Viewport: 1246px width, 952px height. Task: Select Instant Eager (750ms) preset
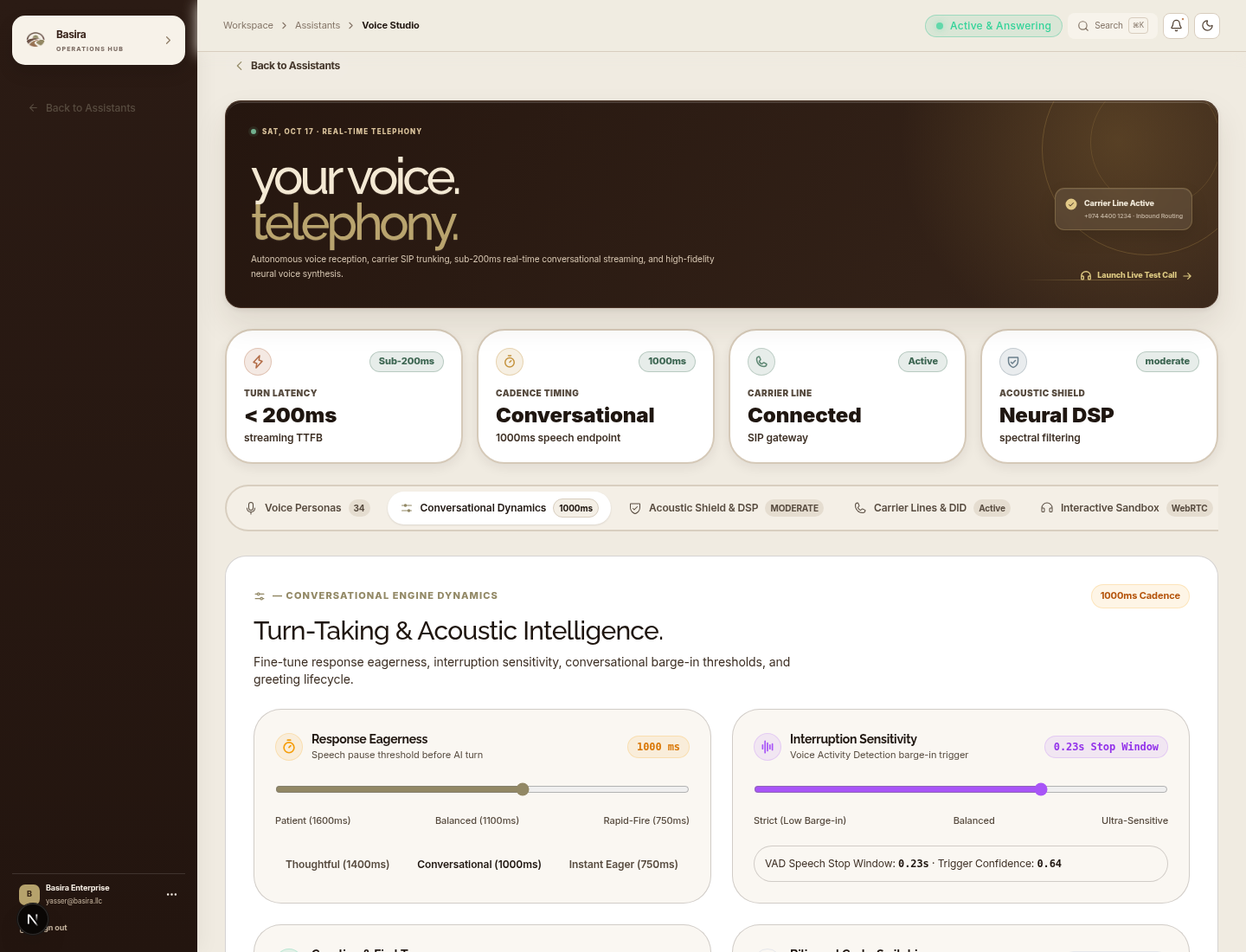click(x=624, y=865)
